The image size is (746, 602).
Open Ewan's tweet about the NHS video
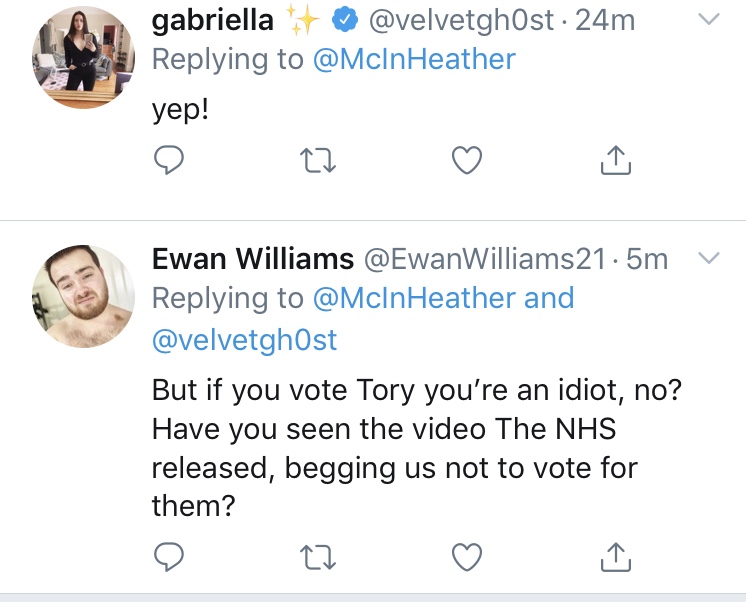coord(417,447)
